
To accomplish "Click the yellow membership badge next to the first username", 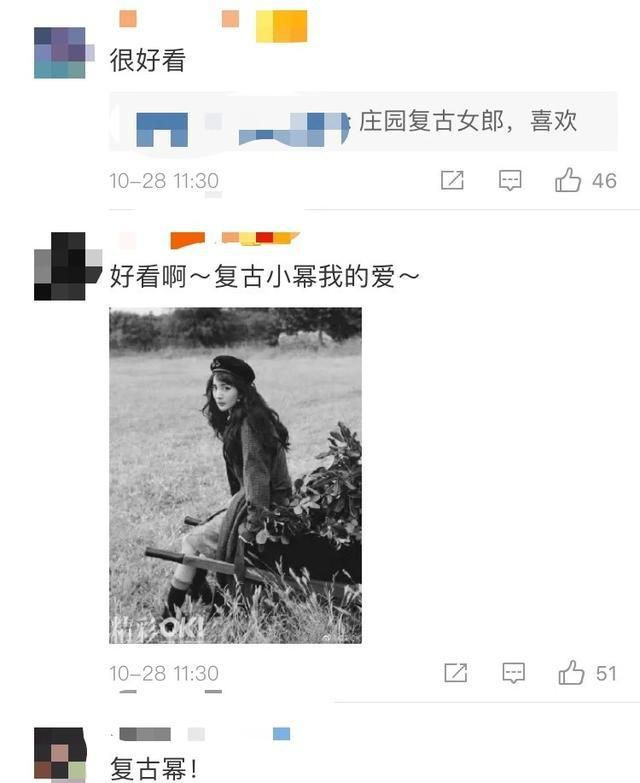I will point(282,26).
